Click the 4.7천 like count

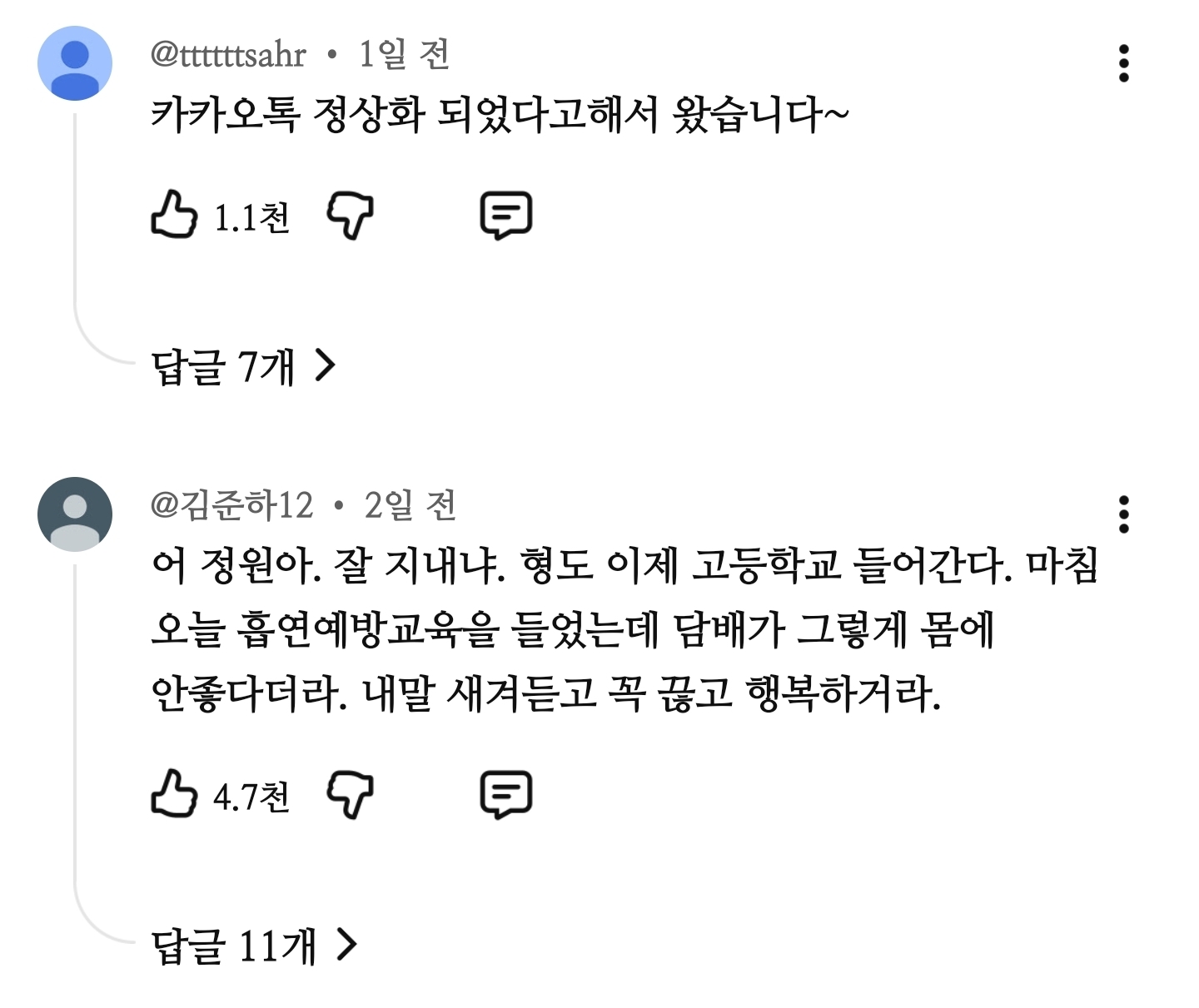251,797
